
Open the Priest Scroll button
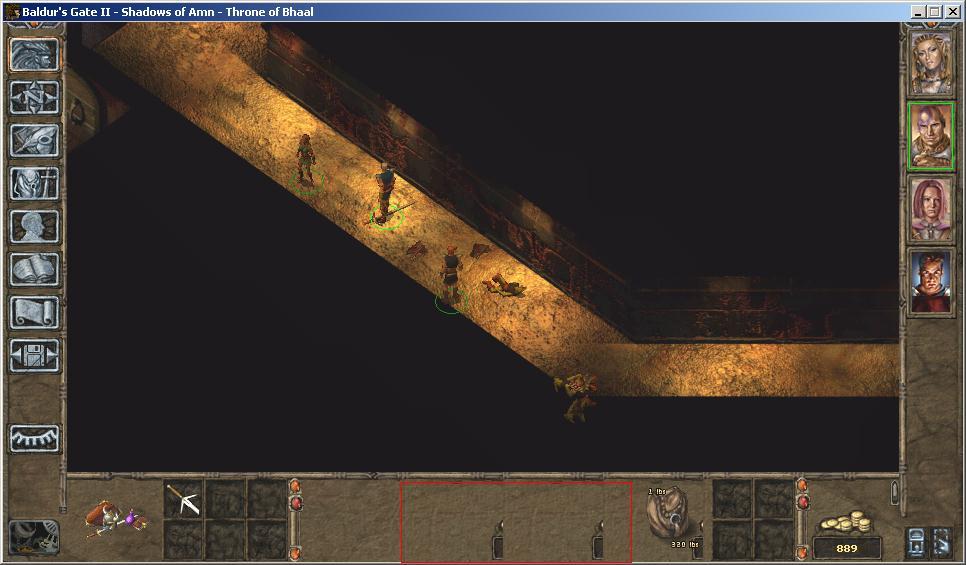[34, 313]
